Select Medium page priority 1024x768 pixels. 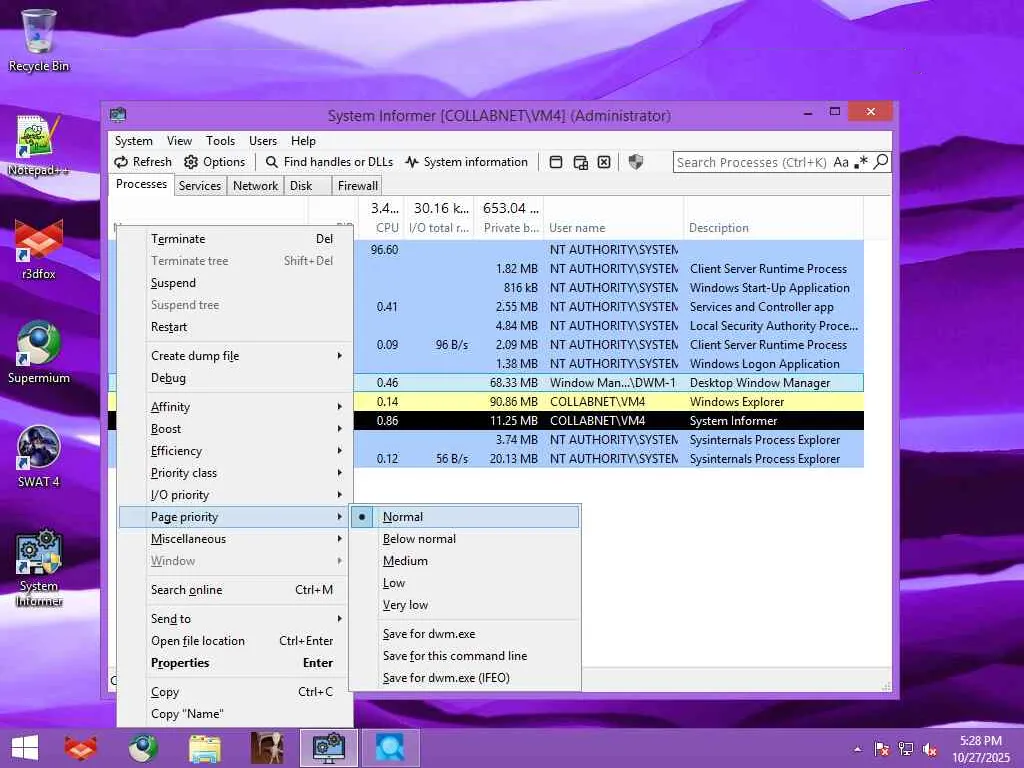coord(465,561)
